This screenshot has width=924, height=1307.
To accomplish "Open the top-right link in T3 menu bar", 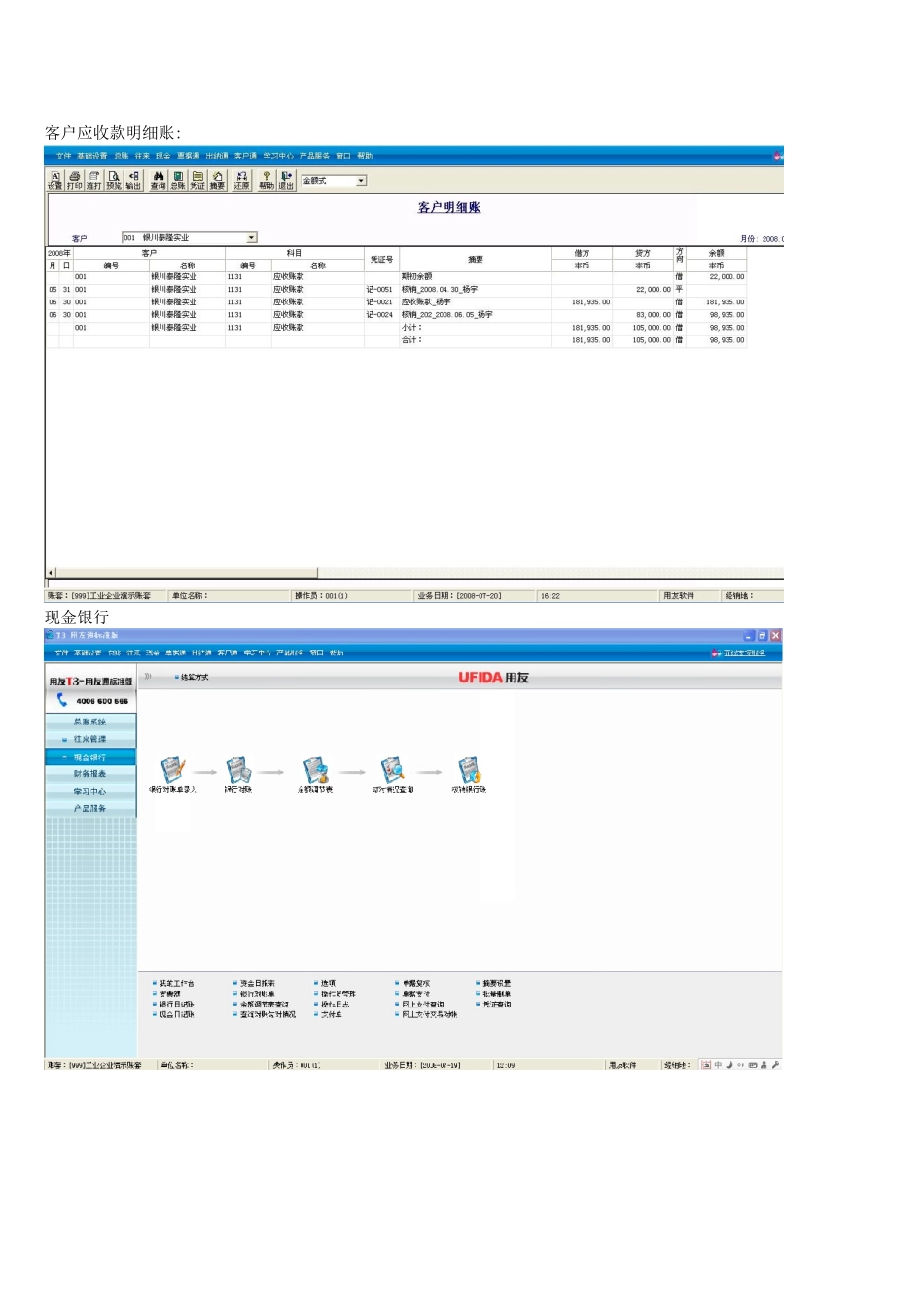I will [x=742, y=653].
